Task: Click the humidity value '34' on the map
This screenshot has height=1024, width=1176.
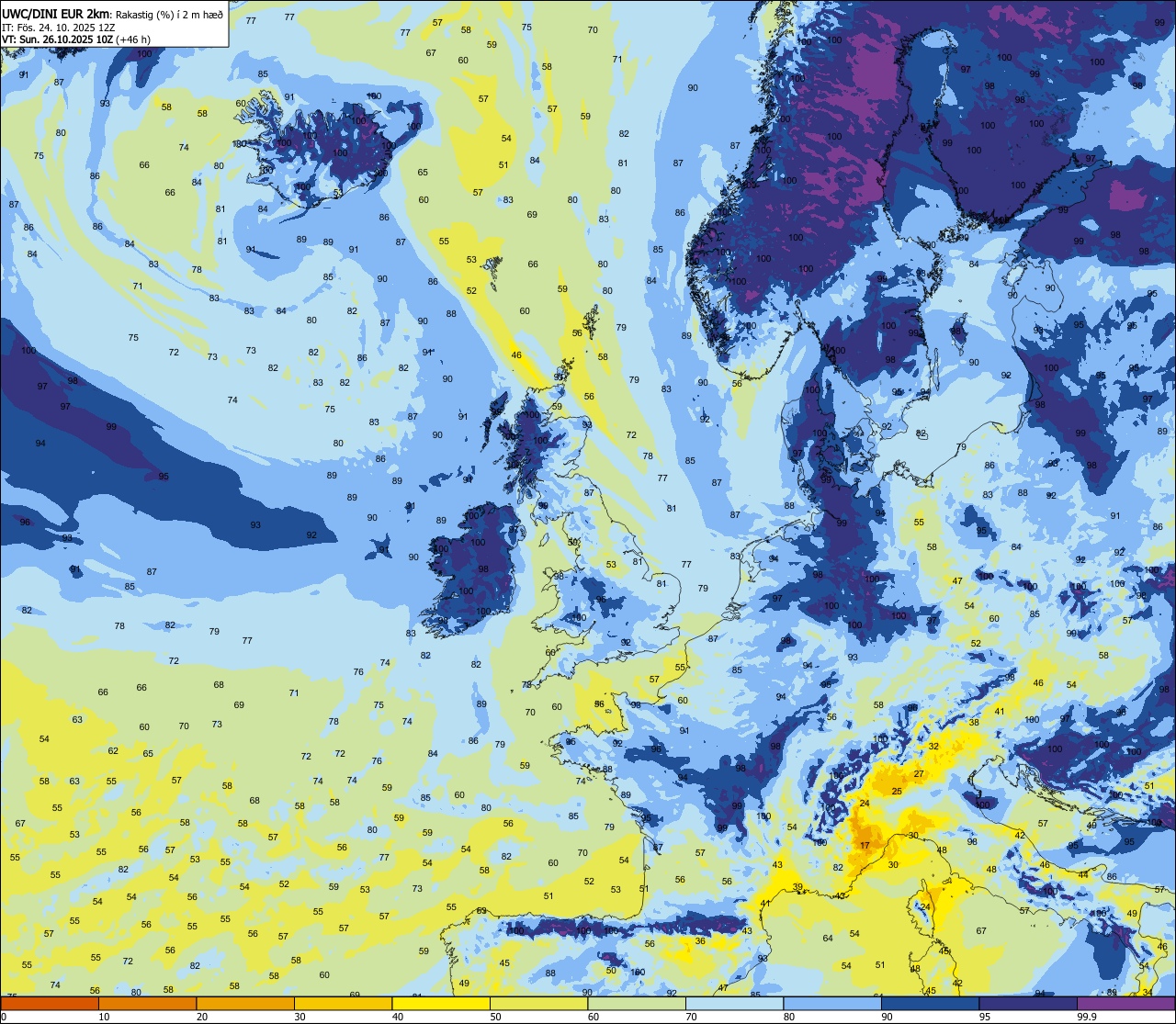Action: tap(1148, 993)
